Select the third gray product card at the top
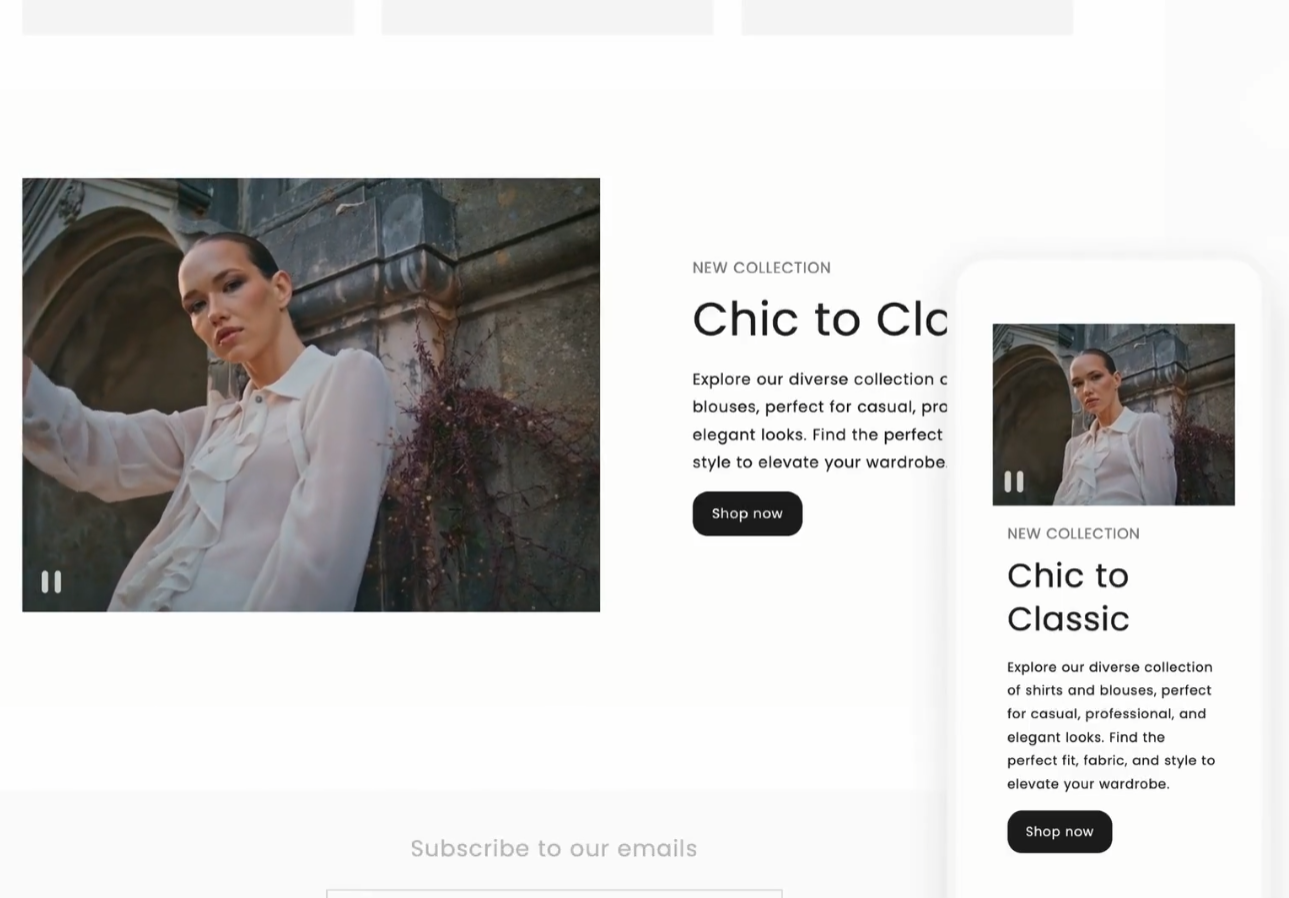 pos(907,17)
